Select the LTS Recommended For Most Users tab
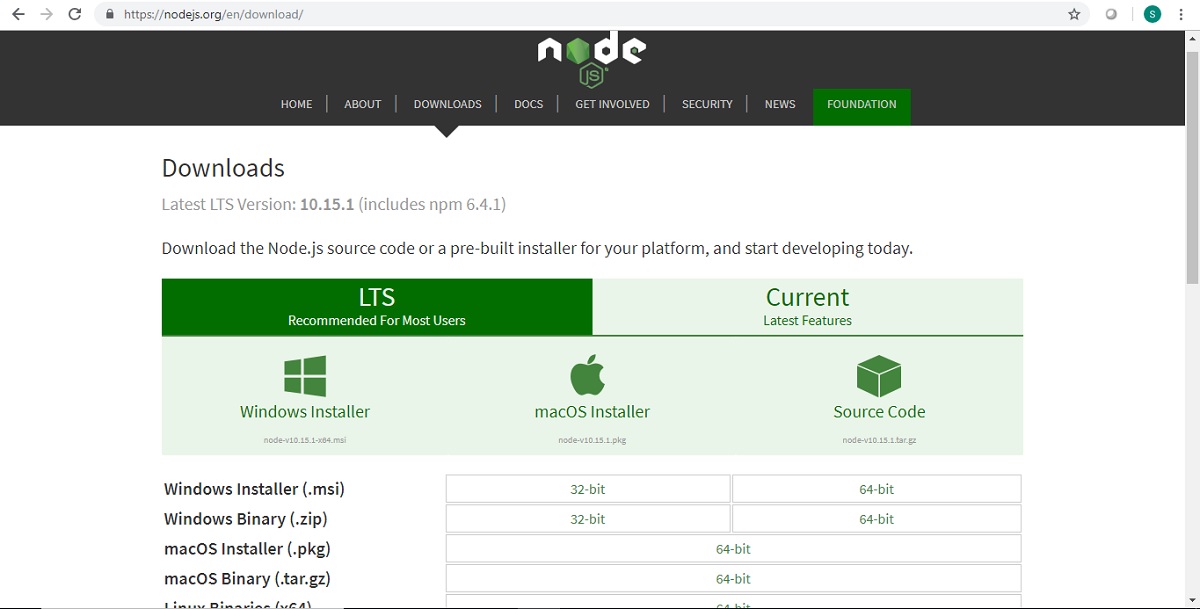 click(x=377, y=307)
